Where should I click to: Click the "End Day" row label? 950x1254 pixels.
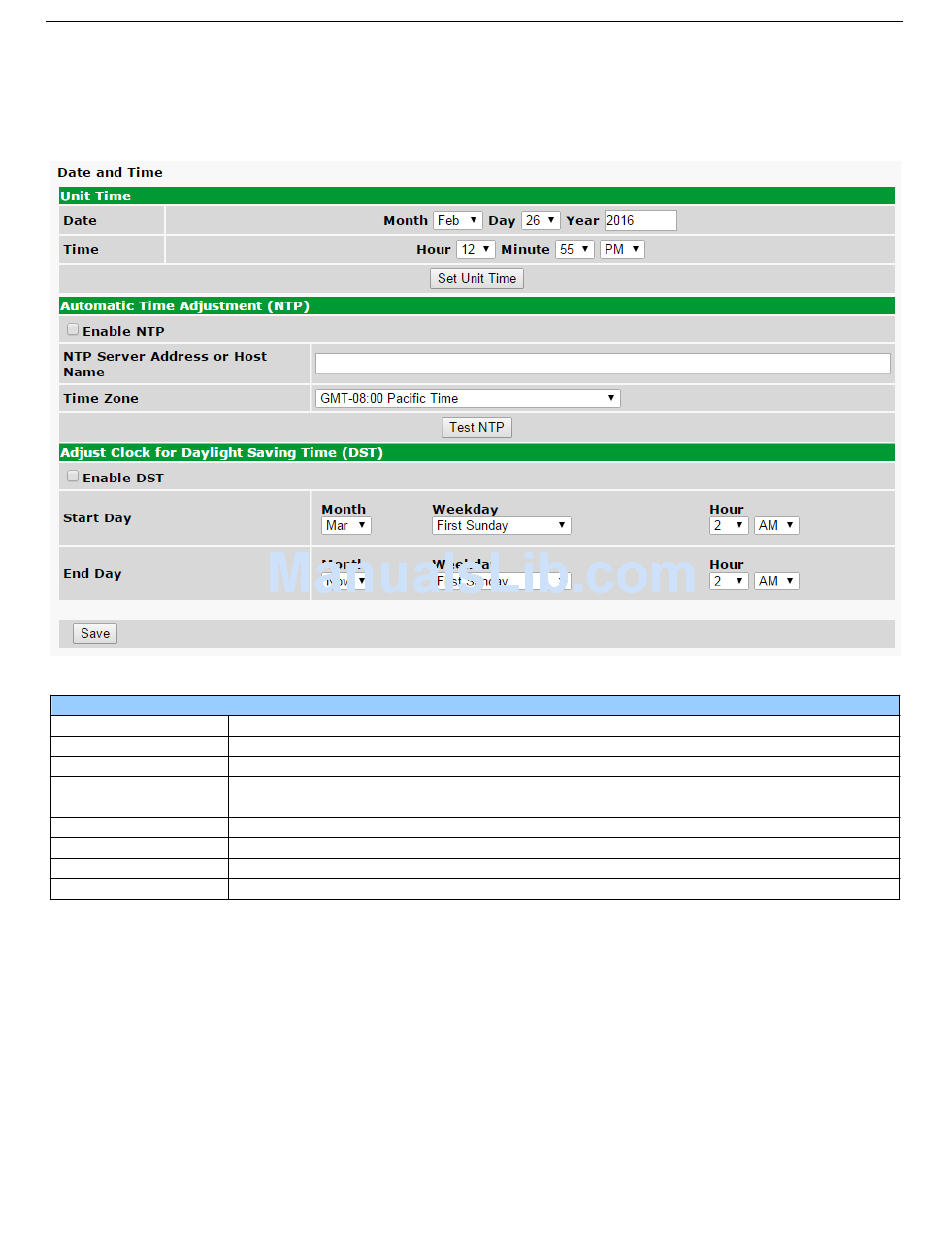(x=92, y=574)
